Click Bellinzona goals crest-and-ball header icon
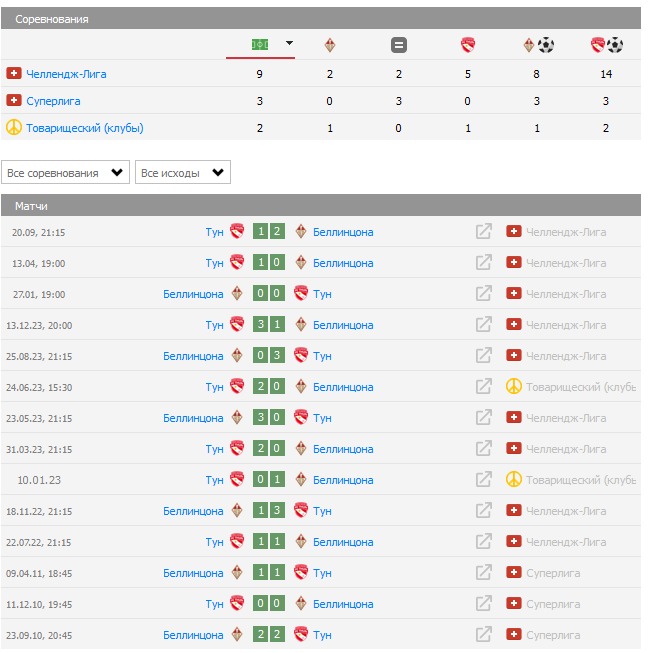Image resolution: width=648 pixels, height=653 pixels. tap(538, 45)
